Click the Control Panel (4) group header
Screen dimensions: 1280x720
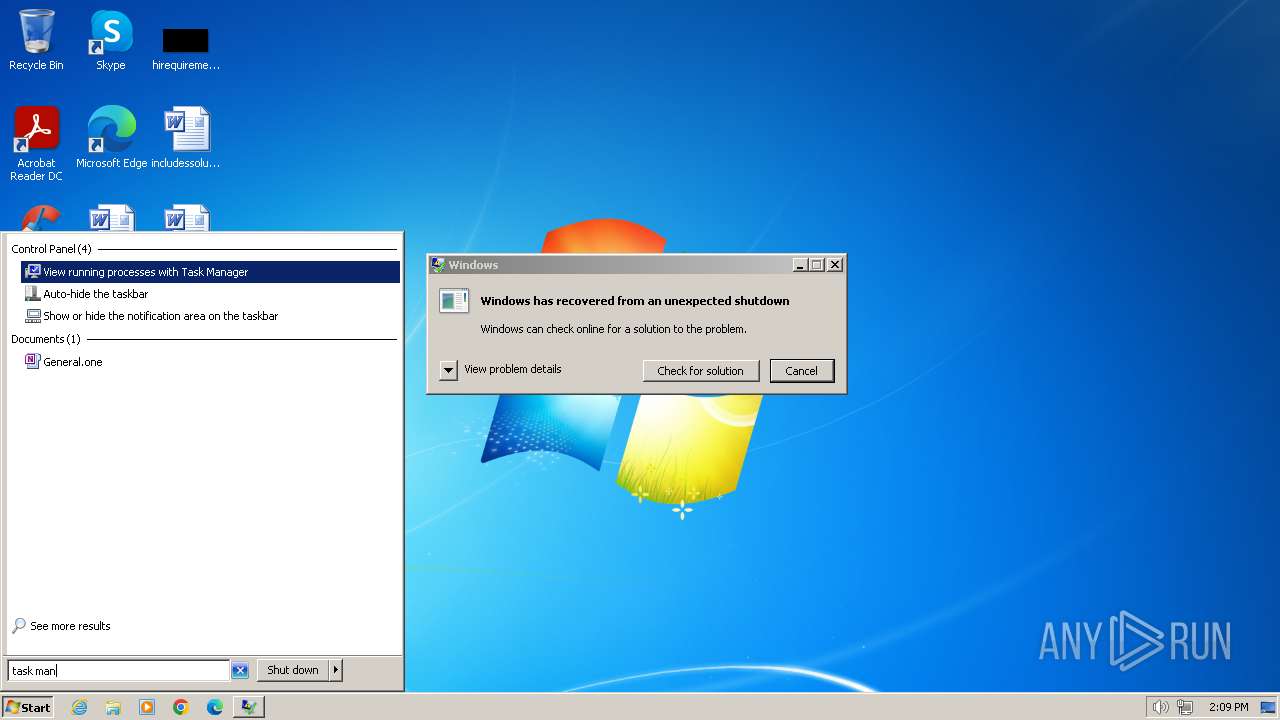click(x=51, y=249)
